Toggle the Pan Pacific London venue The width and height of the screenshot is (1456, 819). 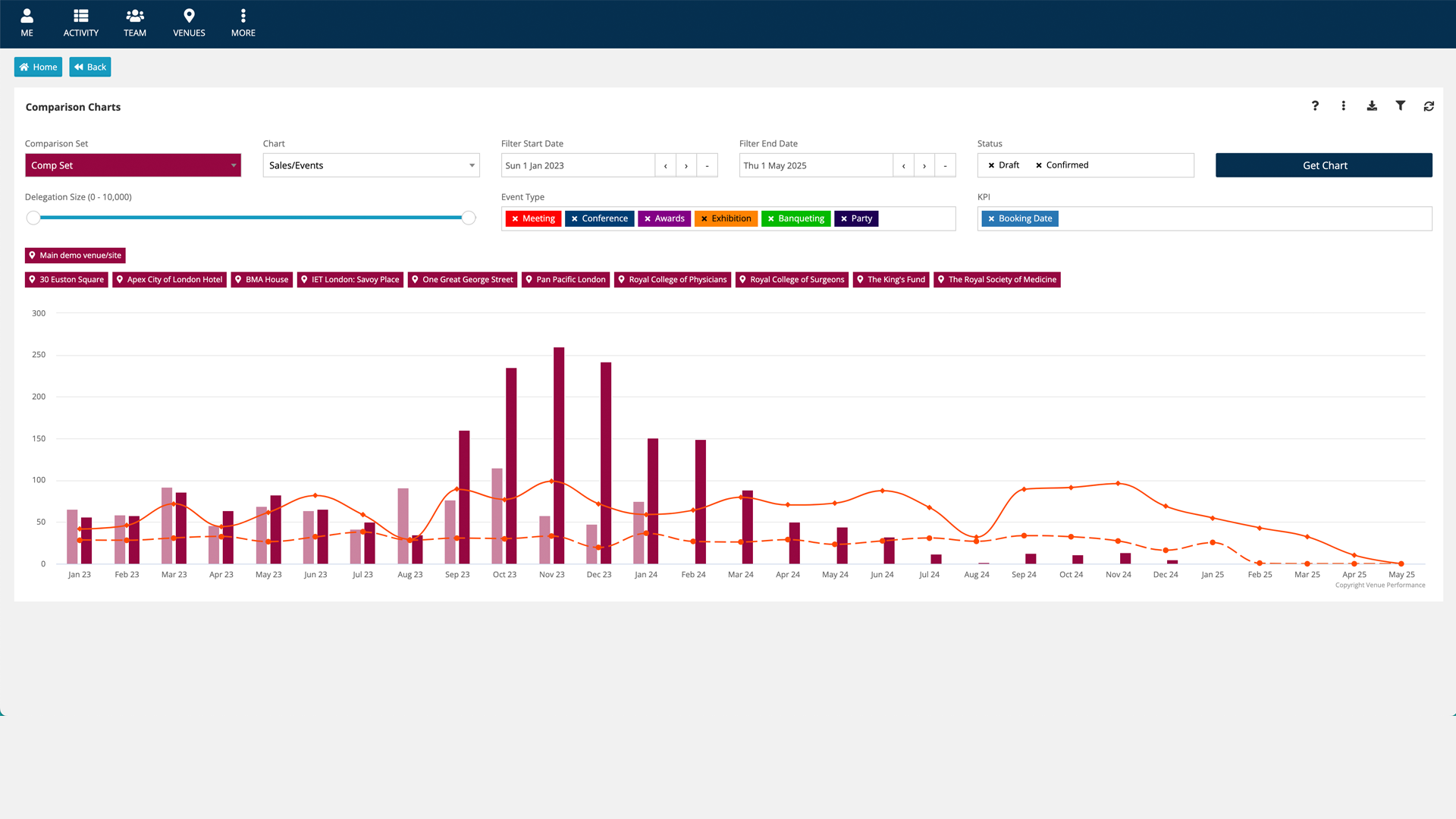[x=566, y=280]
